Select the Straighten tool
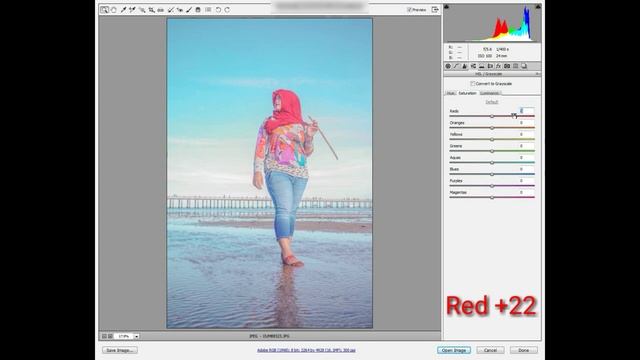 [160, 10]
